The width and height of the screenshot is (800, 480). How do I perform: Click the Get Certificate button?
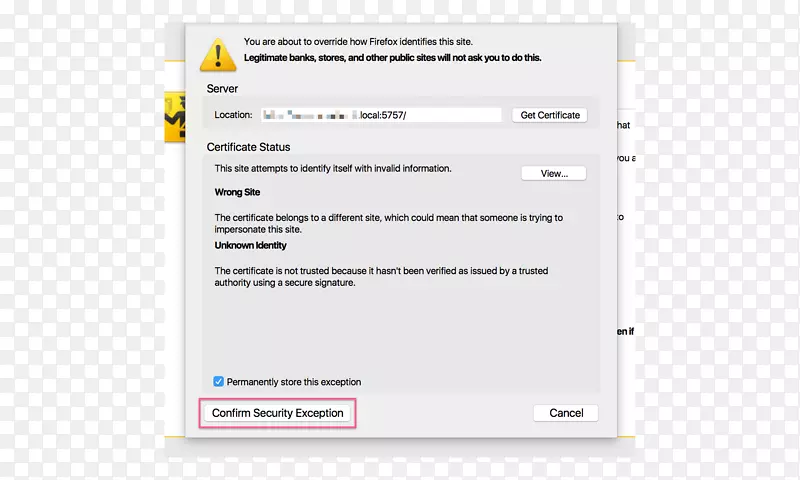tap(550, 115)
